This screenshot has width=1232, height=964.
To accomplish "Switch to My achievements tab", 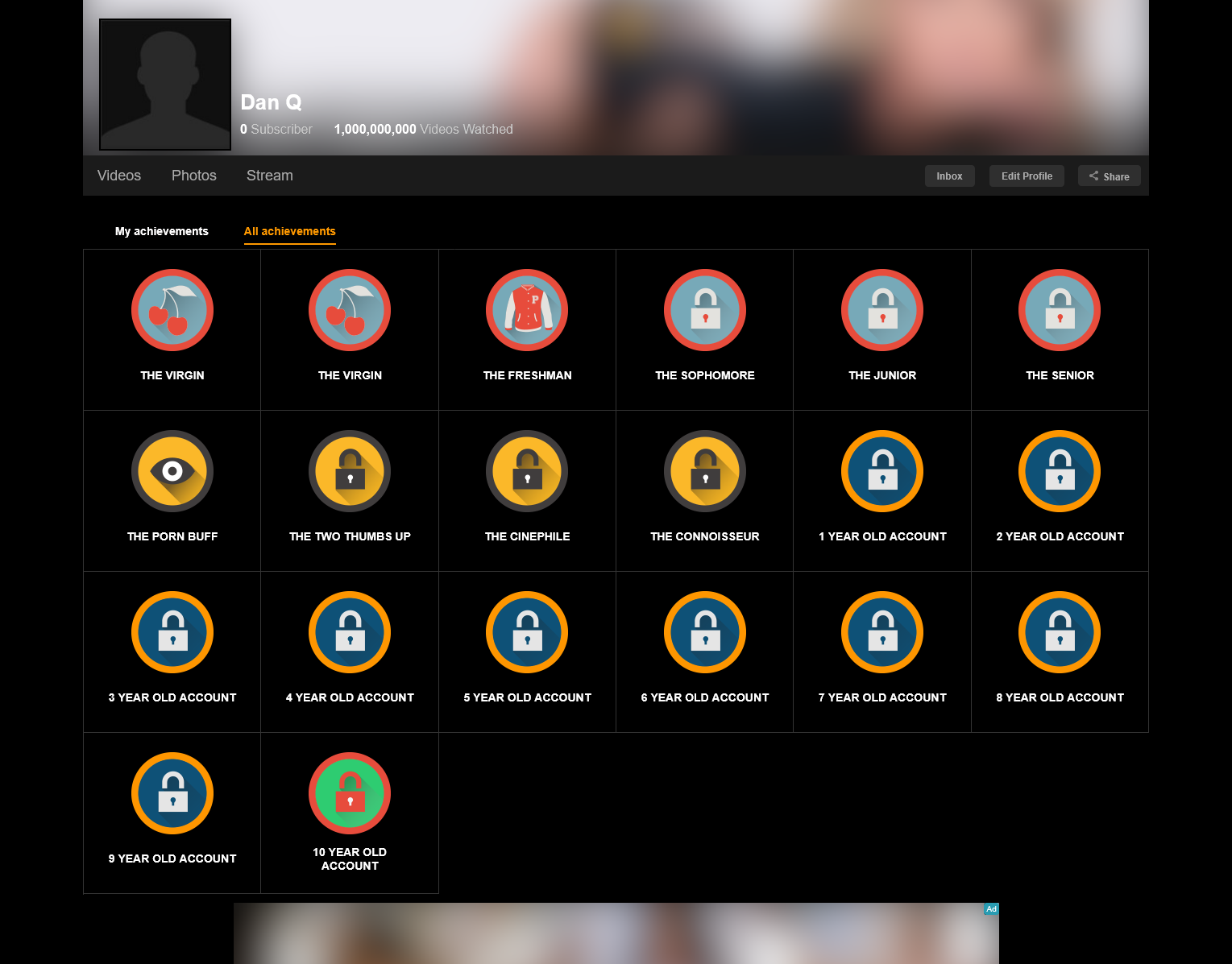I will [162, 231].
